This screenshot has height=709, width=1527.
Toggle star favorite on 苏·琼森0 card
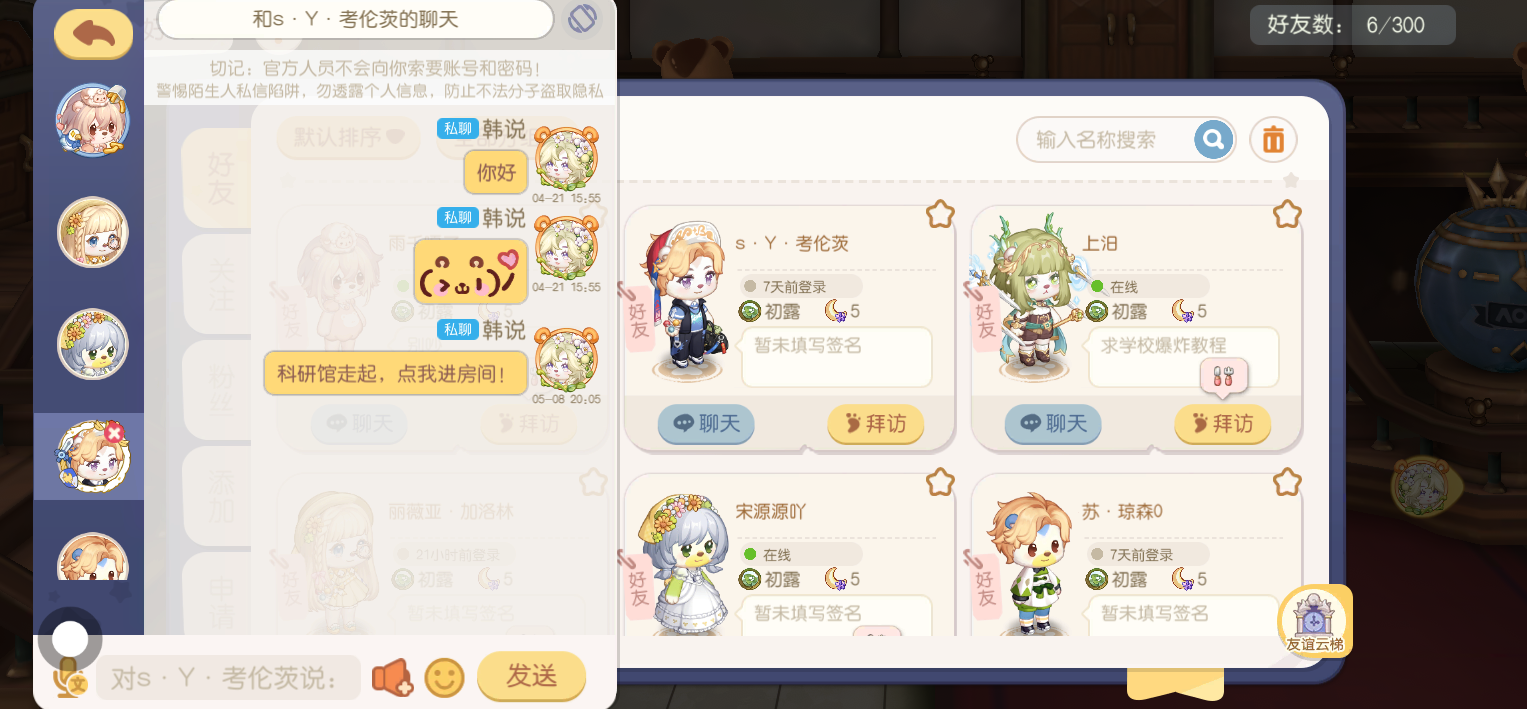pos(1287,482)
